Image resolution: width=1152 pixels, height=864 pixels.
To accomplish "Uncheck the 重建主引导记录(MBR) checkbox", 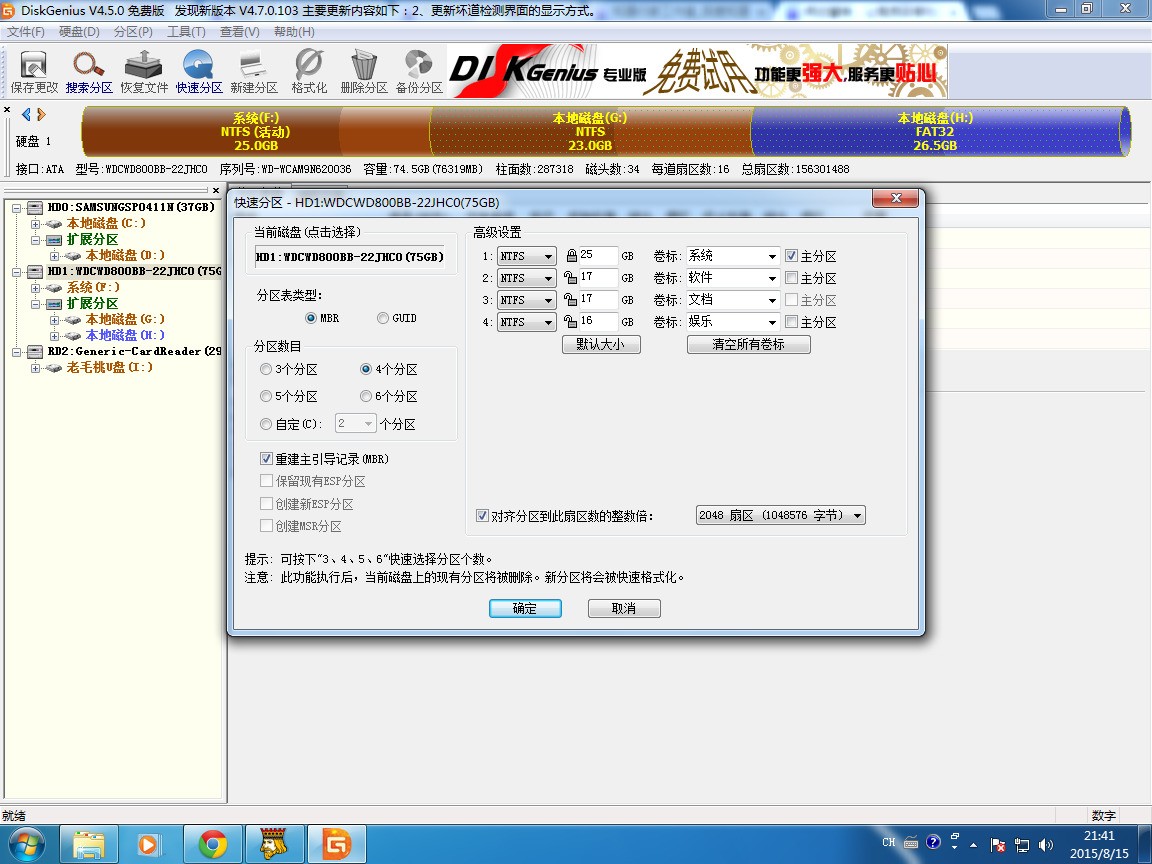I will coord(266,459).
